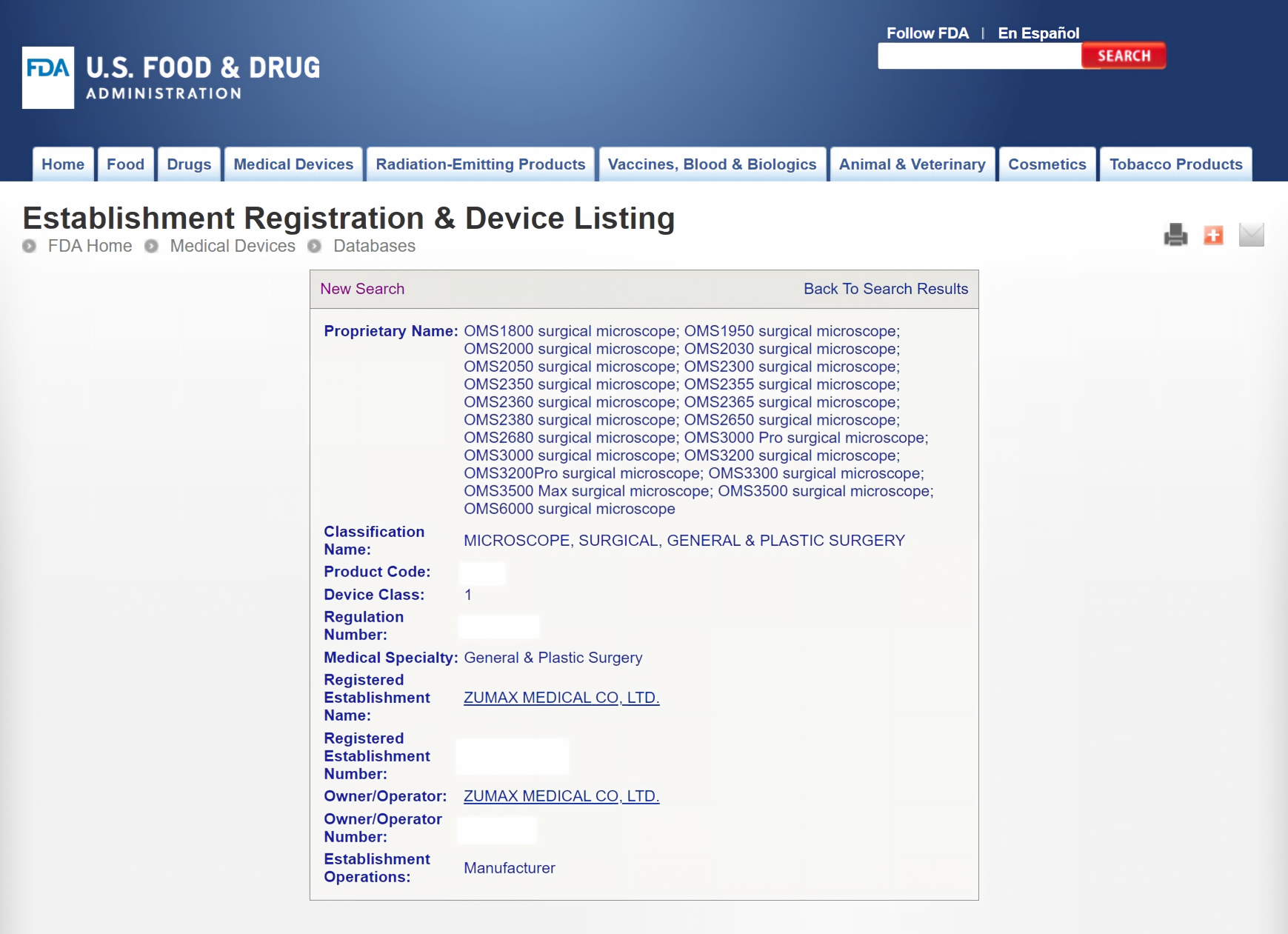Screen dimensions: 1288x934
Task: Open the Animal & Veterinary tab
Action: tap(912, 164)
